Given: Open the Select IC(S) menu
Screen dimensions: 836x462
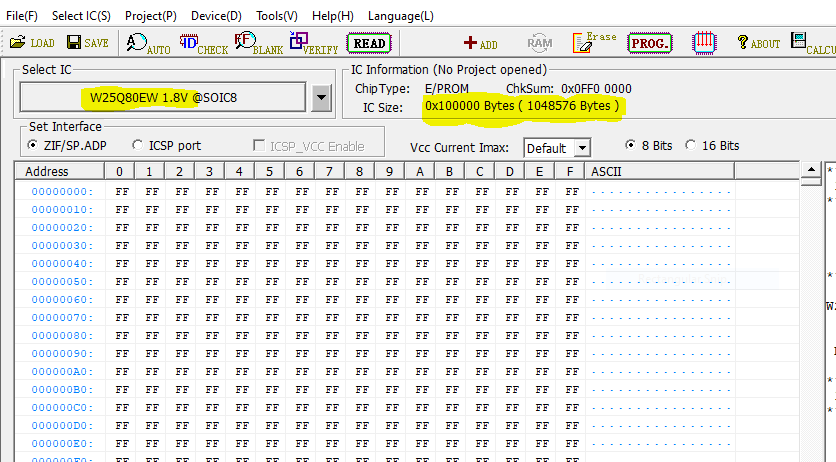Looking at the screenshot, I should tap(81, 16).
